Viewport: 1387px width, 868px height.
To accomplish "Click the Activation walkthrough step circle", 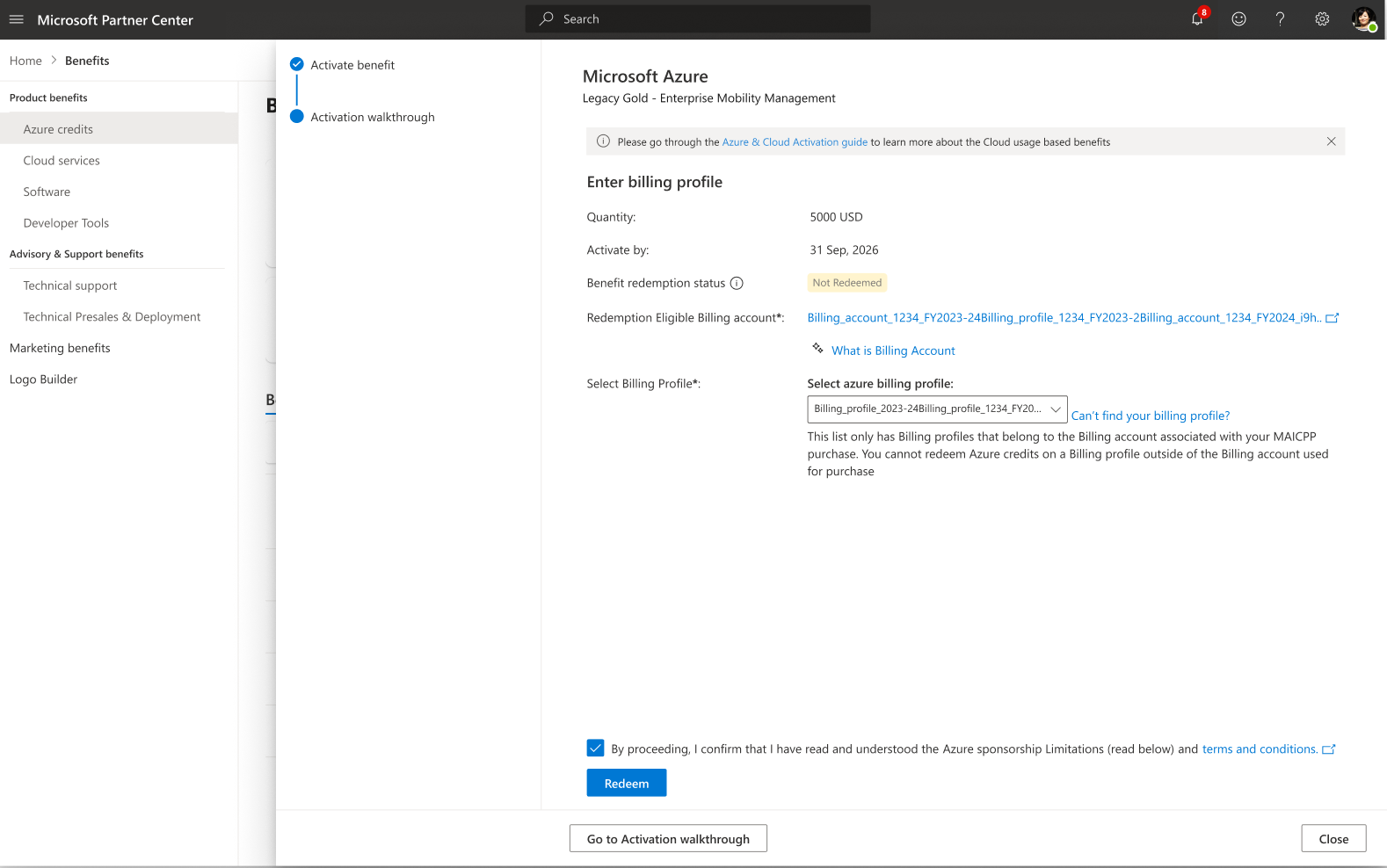I will 297,116.
